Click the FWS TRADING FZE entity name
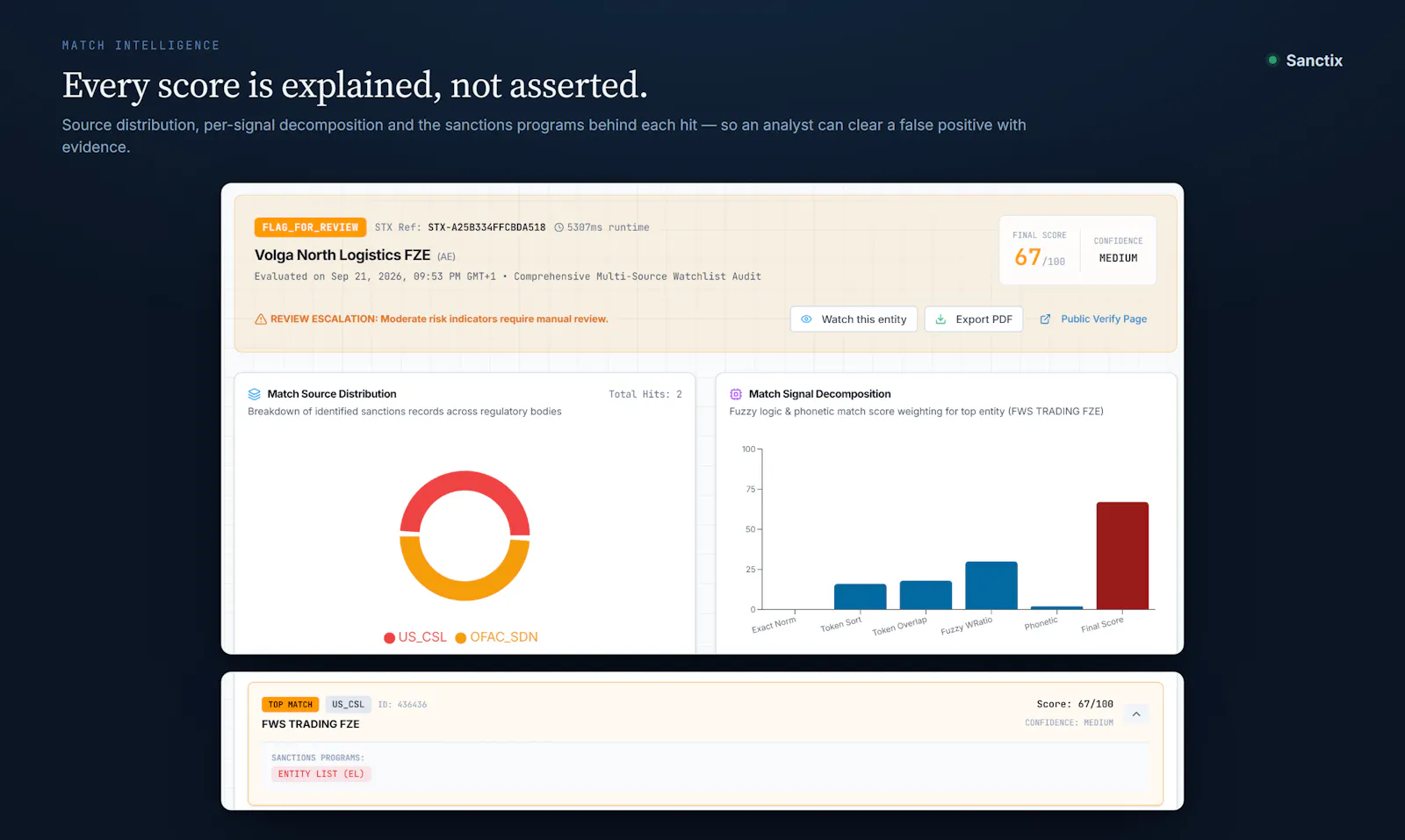Image resolution: width=1405 pixels, height=840 pixels. tap(311, 724)
